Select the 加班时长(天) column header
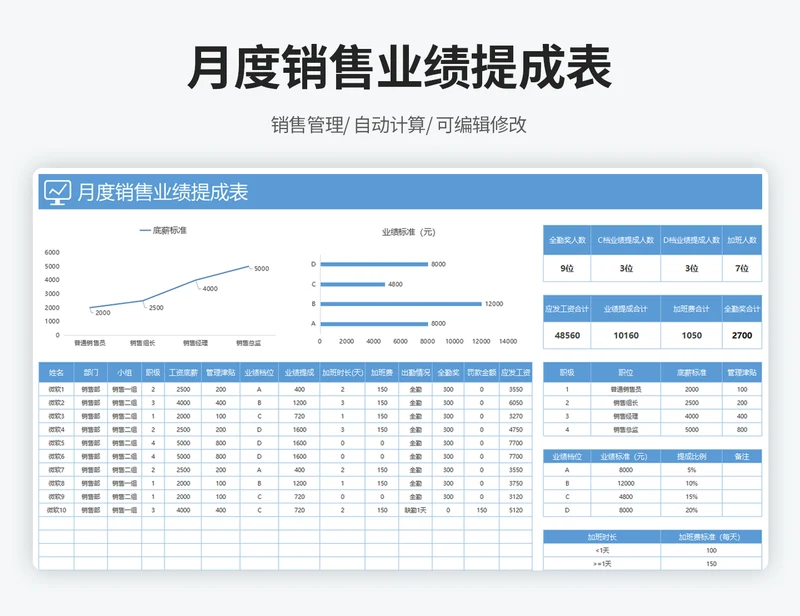Image resolution: width=800 pixels, height=616 pixels. [x=342, y=373]
